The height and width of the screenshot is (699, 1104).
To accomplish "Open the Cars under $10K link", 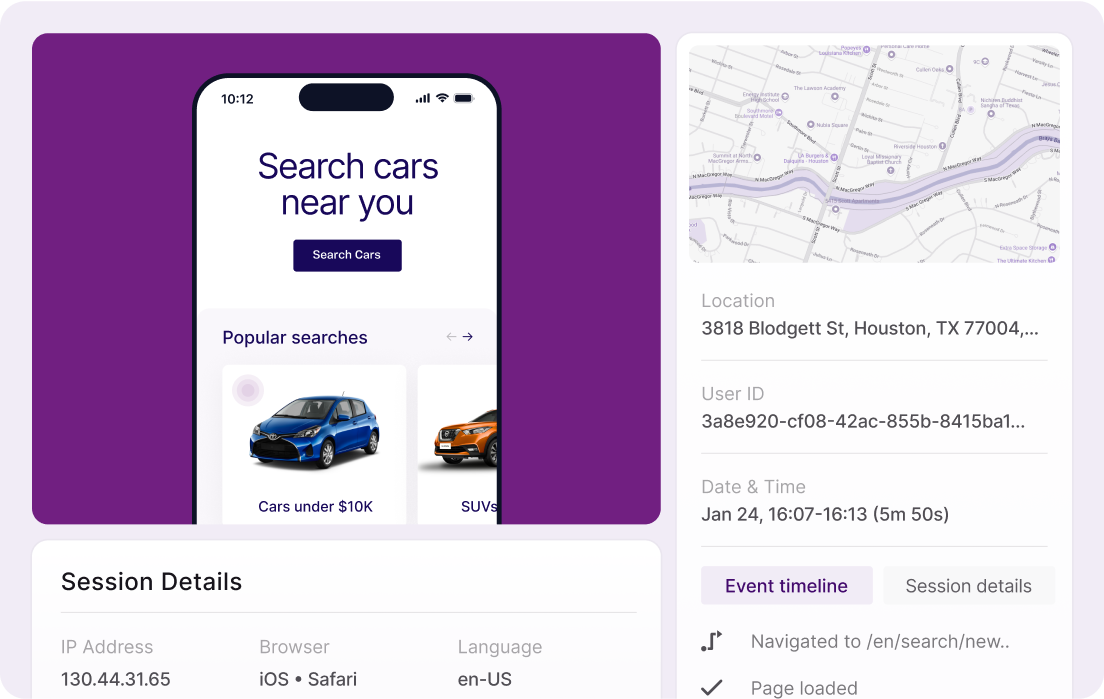I will (x=315, y=506).
